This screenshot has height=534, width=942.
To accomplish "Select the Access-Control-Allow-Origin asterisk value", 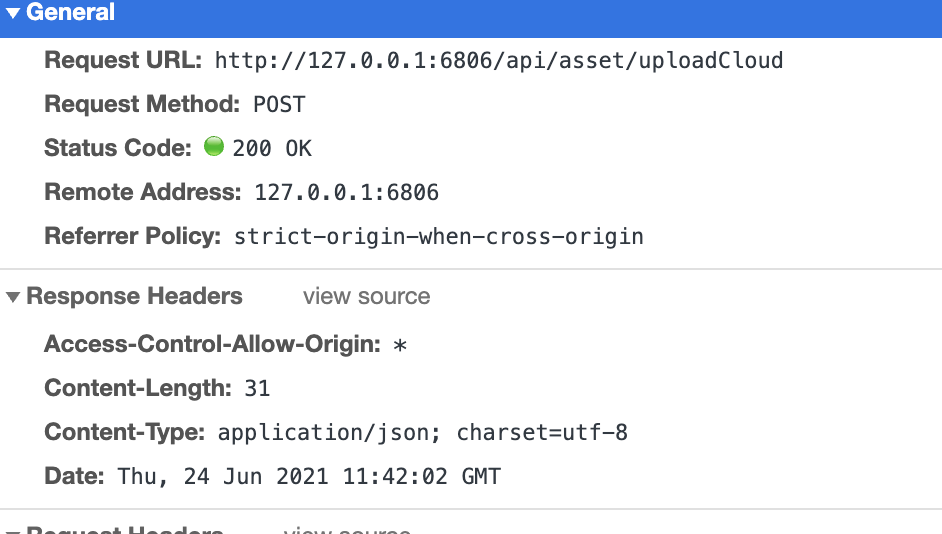I will pyautogui.click(x=400, y=346).
